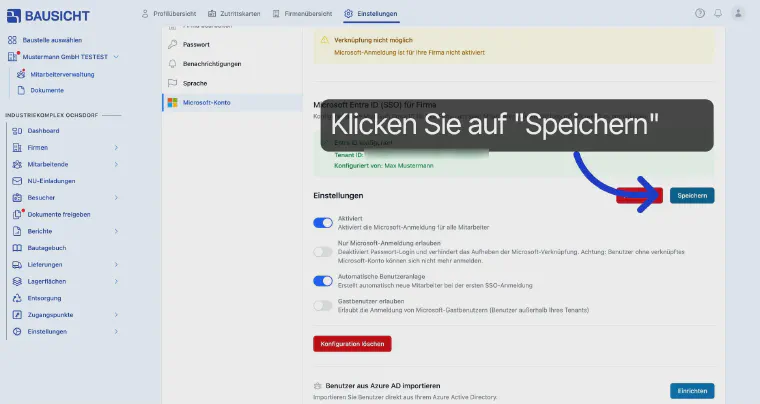760x404 pixels.
Task: Toggle Gastbenutzer erlauben switch
Action: point(323,305)
